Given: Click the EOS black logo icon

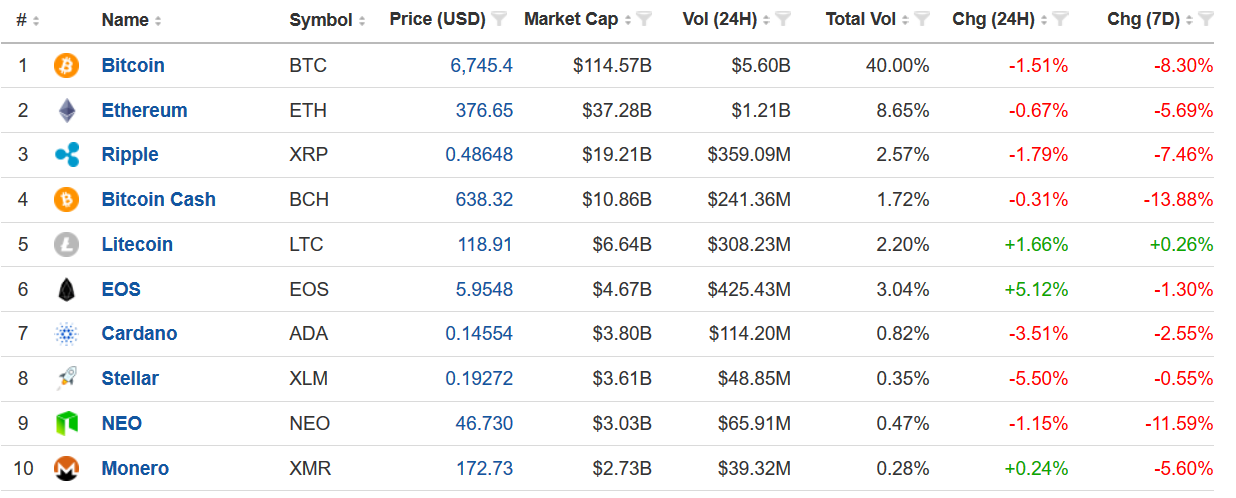Looking at the screenshot, I should pyautogui.click(x=66, y=289).
